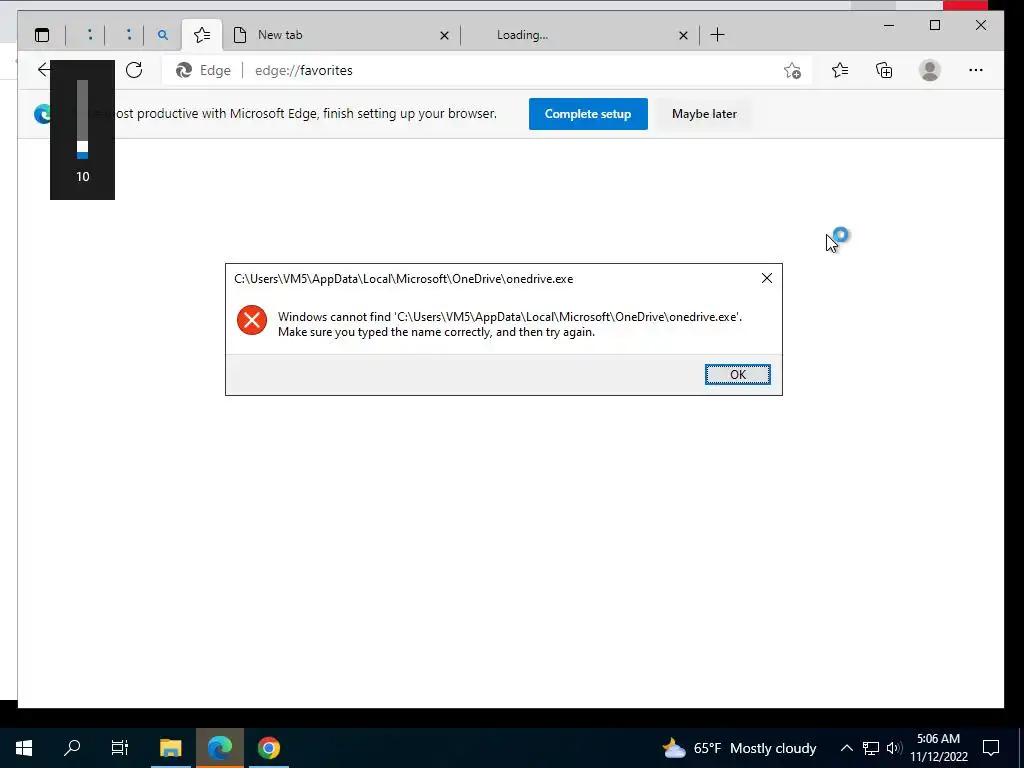
Task: Click the 'Windows cannot find' error message text
Action: coord(510,324)
